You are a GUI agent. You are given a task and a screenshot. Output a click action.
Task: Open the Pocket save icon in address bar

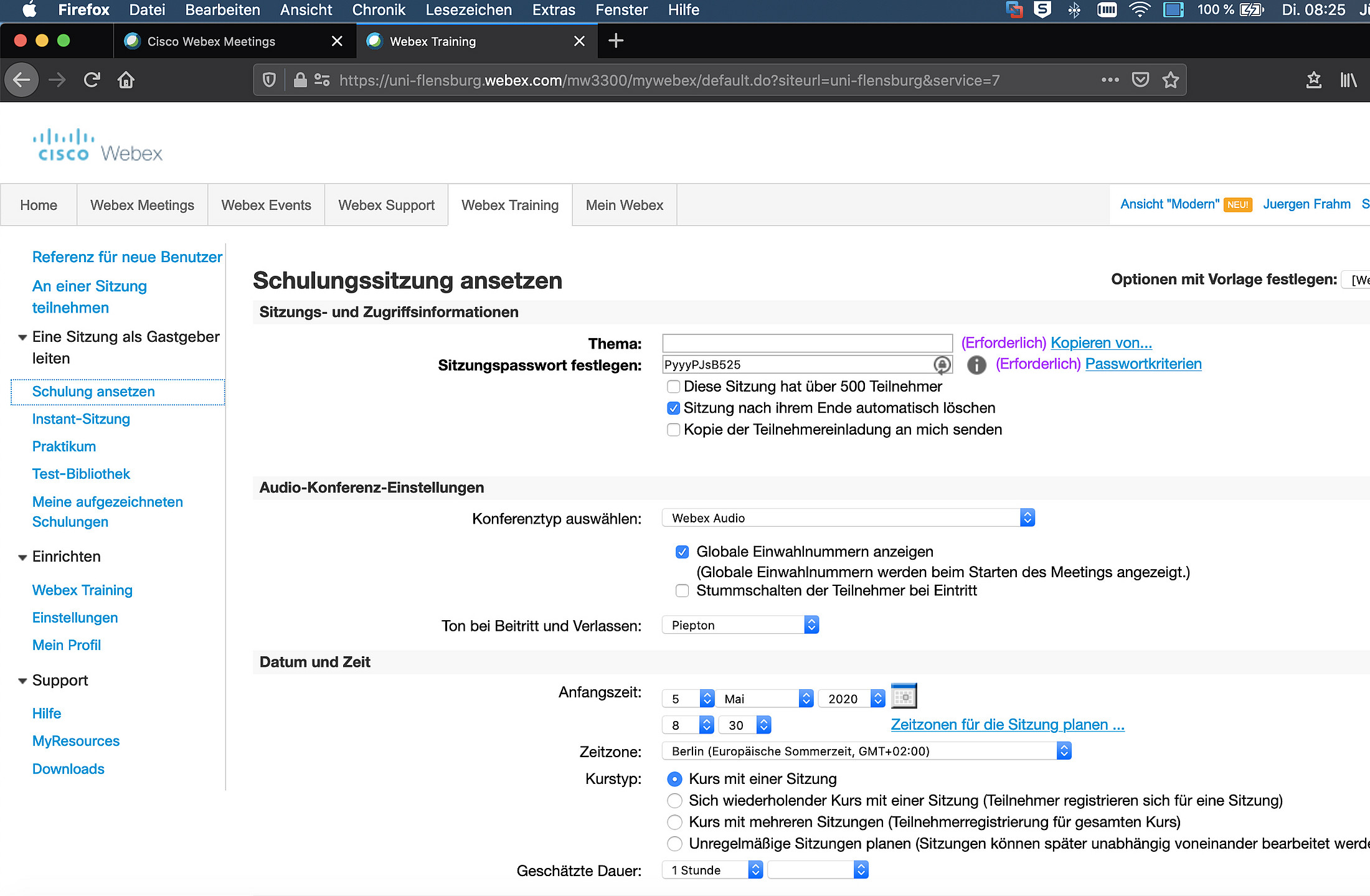point(1140,80)
